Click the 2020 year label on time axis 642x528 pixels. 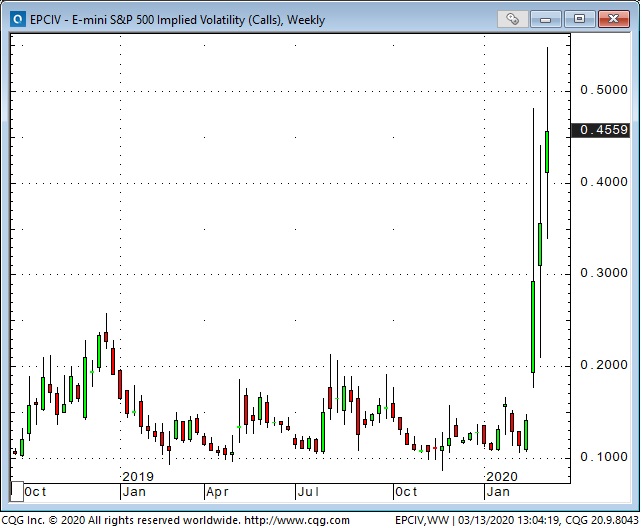point(502,476)
